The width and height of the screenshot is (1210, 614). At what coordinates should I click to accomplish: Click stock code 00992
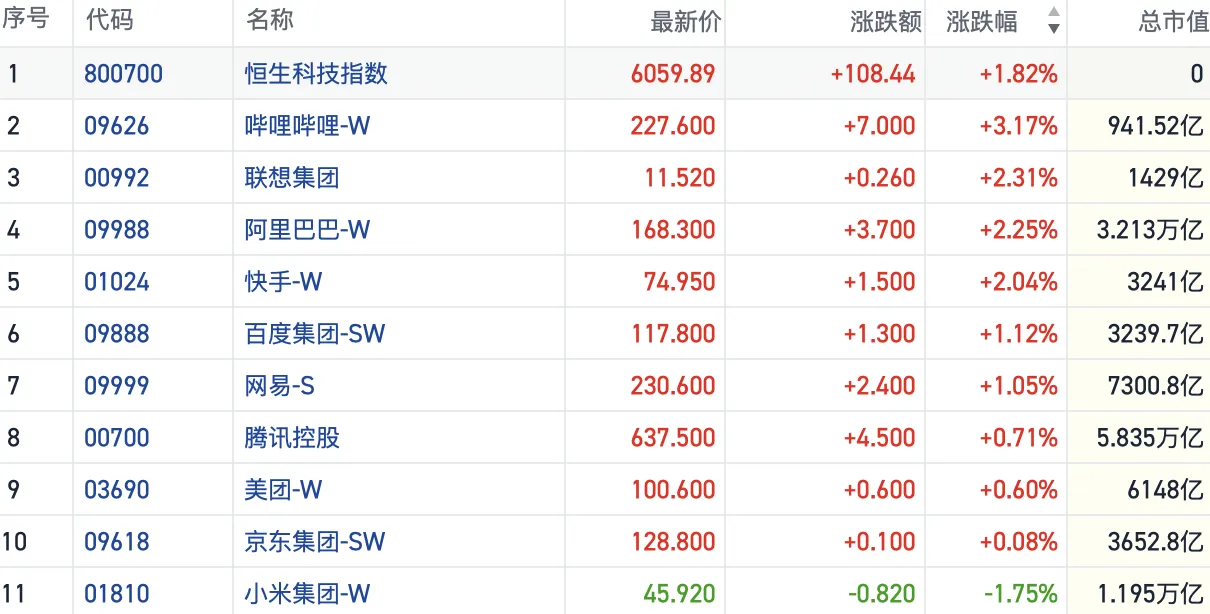116,178
